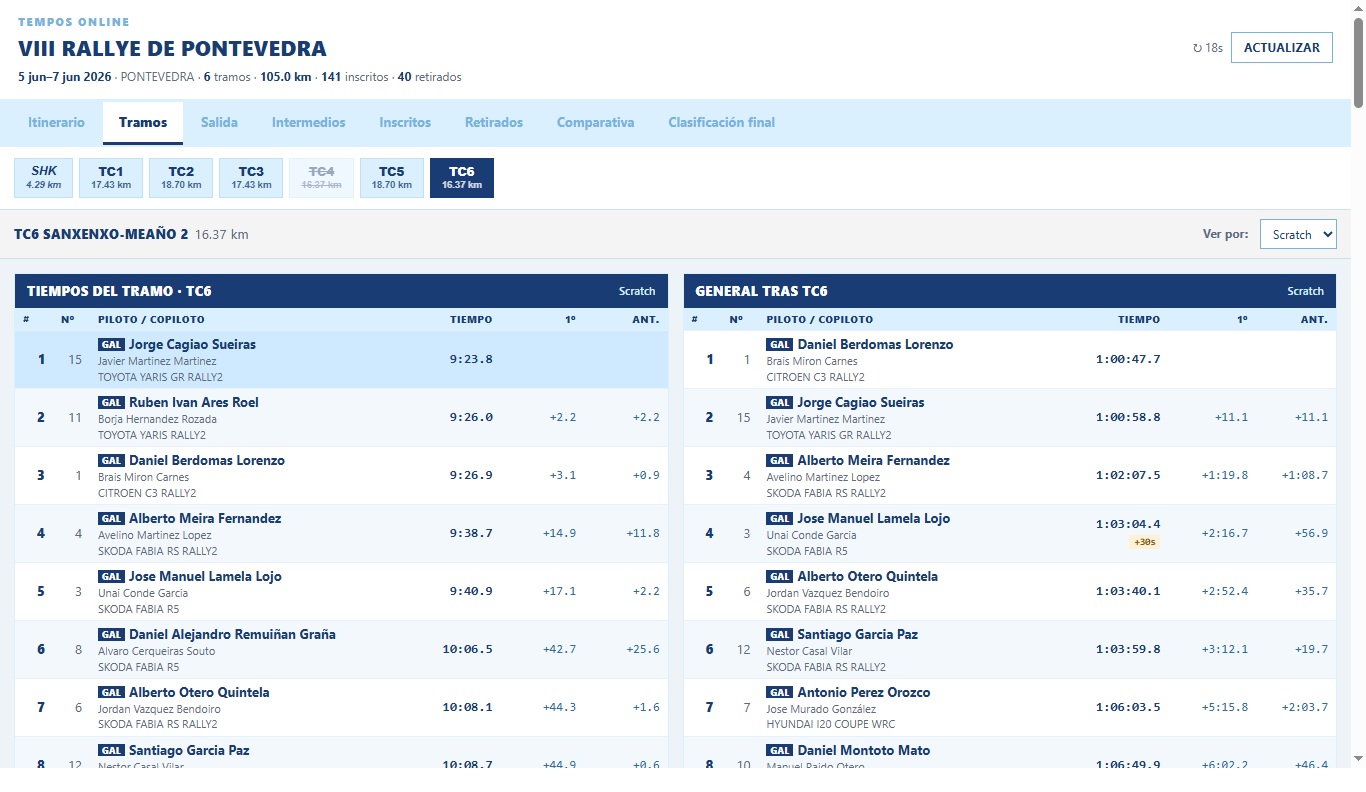
Task: Open the Ver por Scratch dropdown
Action: pyautogui.click(x=1298, y=234)
